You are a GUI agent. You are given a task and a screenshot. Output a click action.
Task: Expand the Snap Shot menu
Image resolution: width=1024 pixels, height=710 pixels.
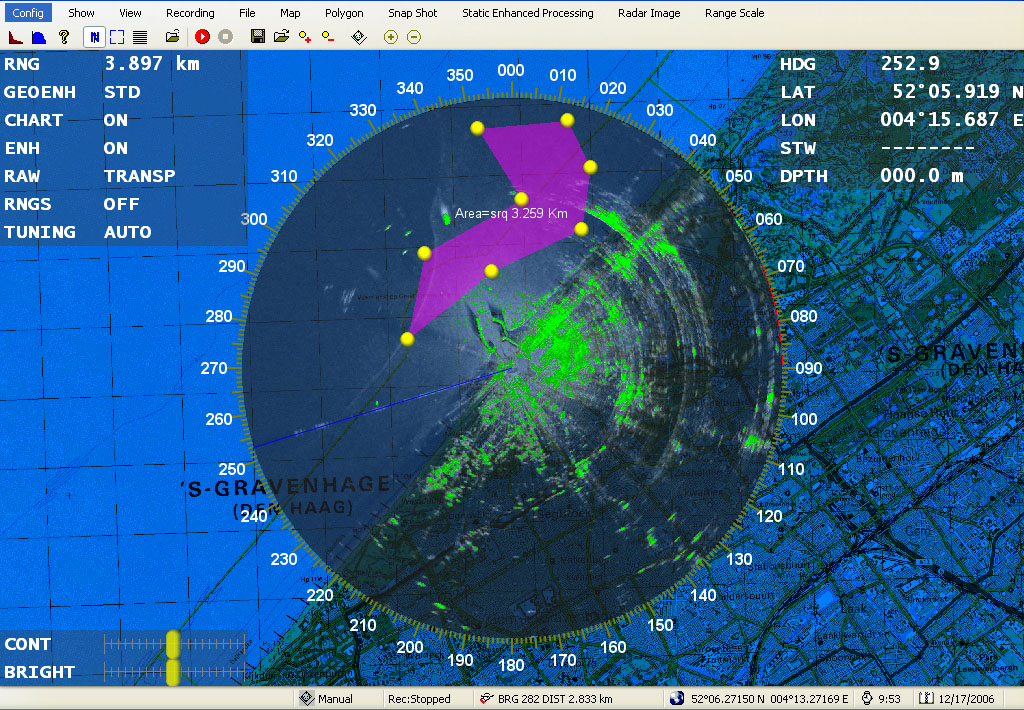pyautogui.click(x=412, y=13)
